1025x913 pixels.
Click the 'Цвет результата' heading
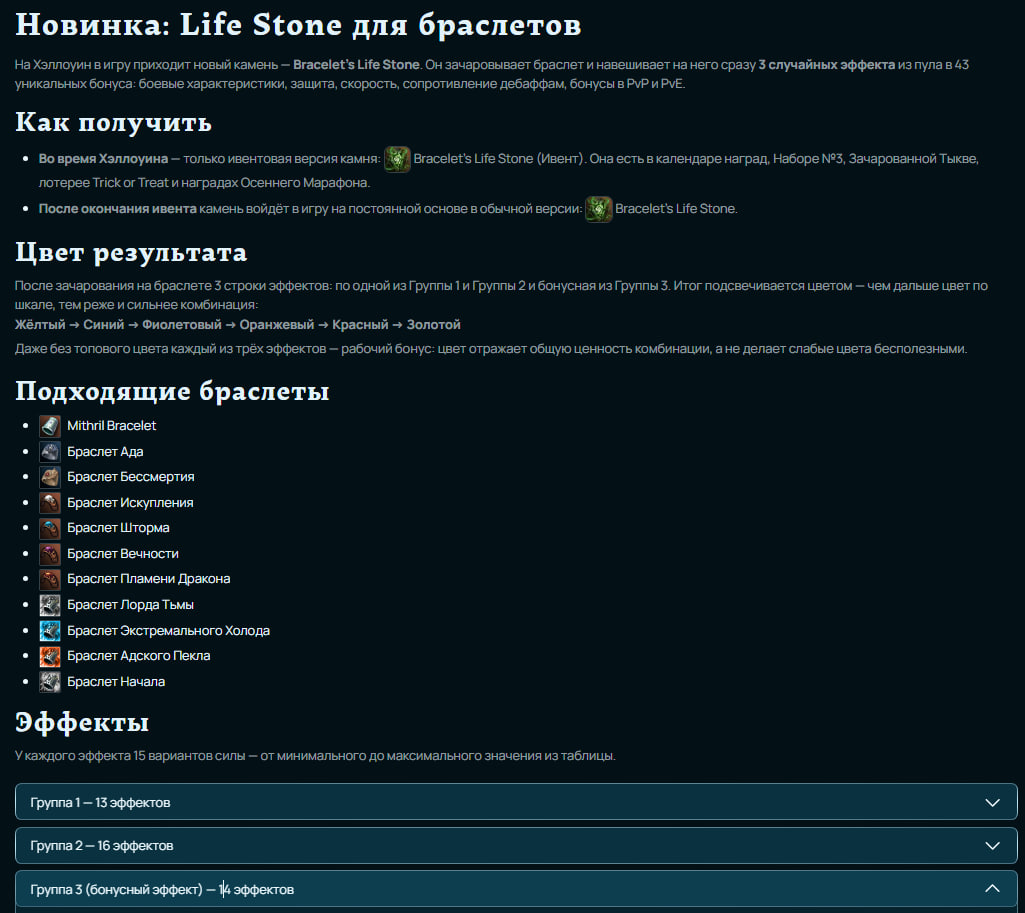131,252
